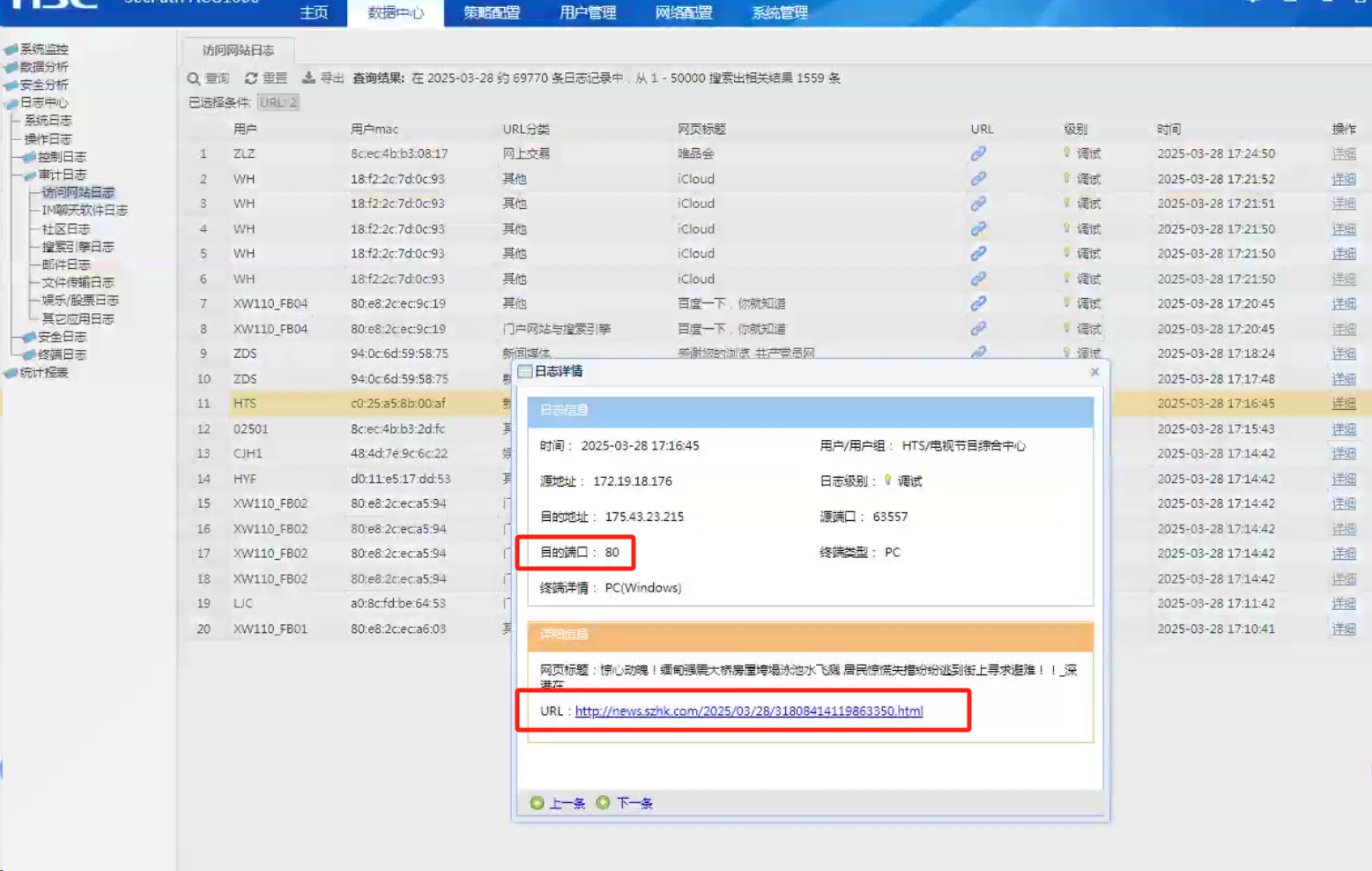The height and width of the screenshot is (871, 1372).
Task: Open the 详细 link for row 20
Action: [1344, 629]
